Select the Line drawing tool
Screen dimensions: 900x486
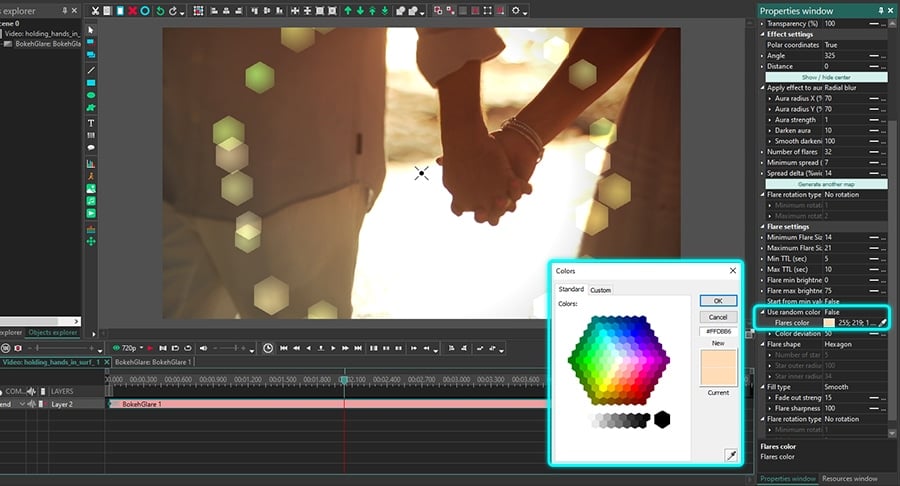click(91, 69)
